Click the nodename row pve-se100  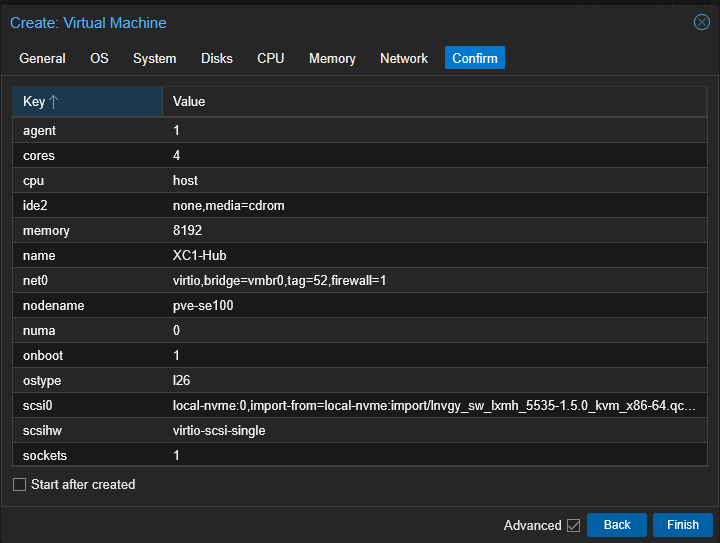click(x=360, y=306)
